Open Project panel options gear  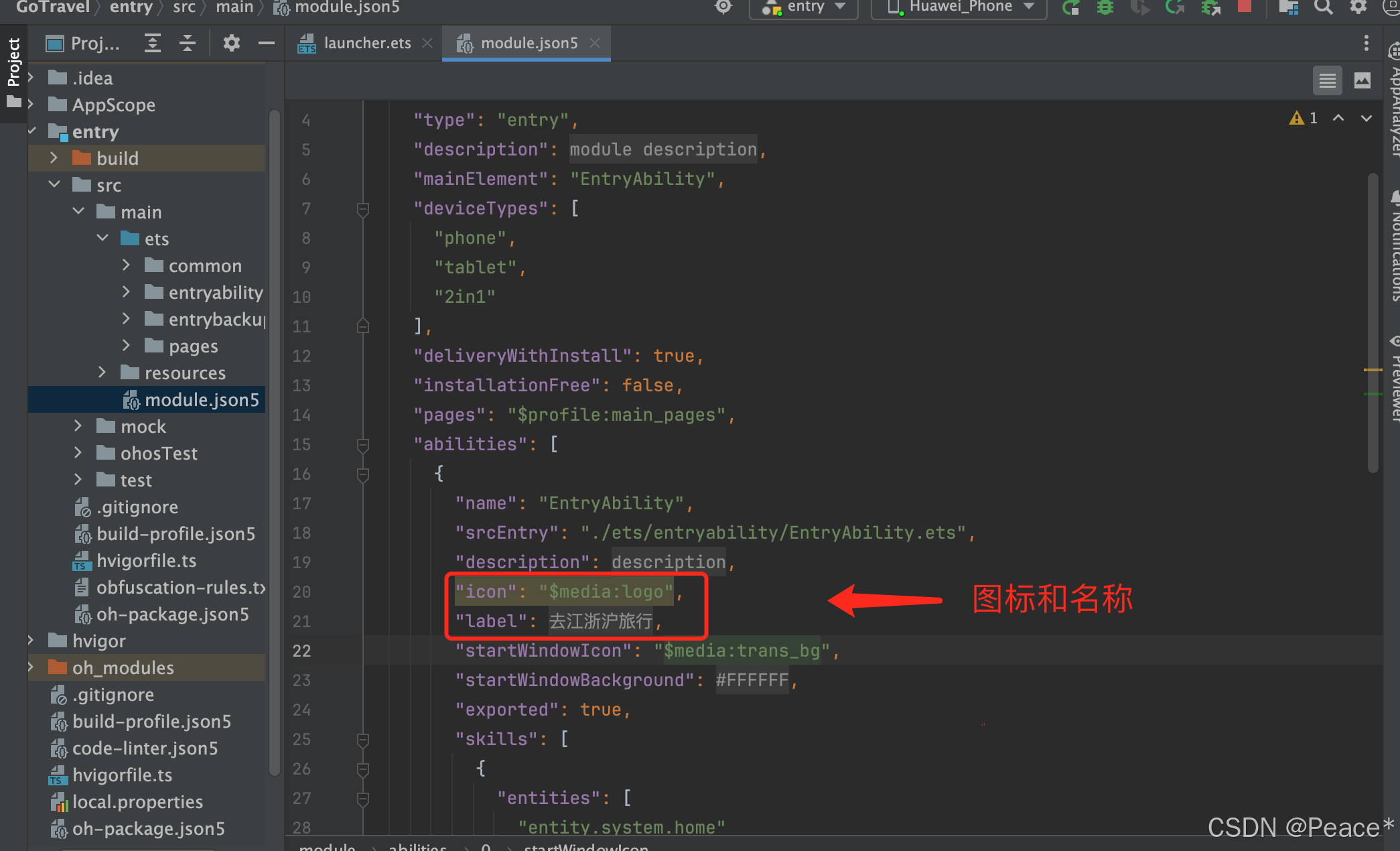[x=231, y=44]
